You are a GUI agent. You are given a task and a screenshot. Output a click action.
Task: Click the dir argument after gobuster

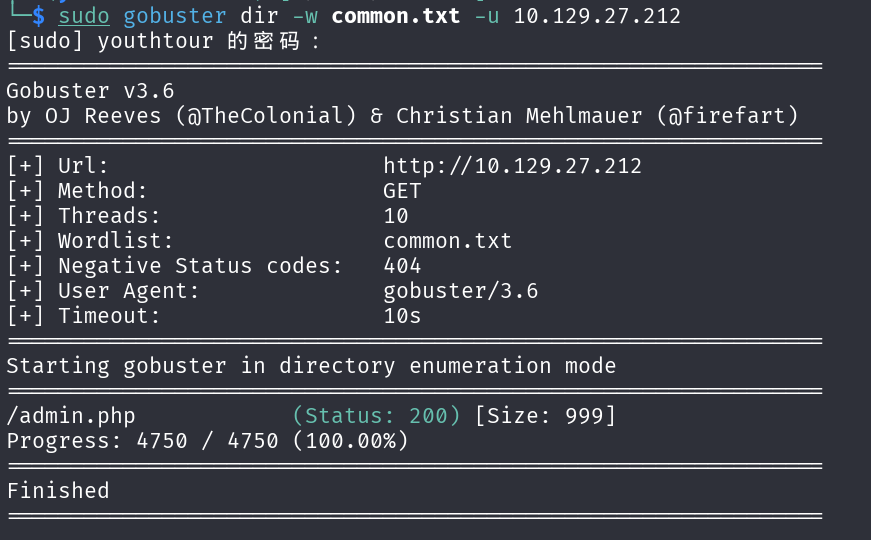[259, 16]
